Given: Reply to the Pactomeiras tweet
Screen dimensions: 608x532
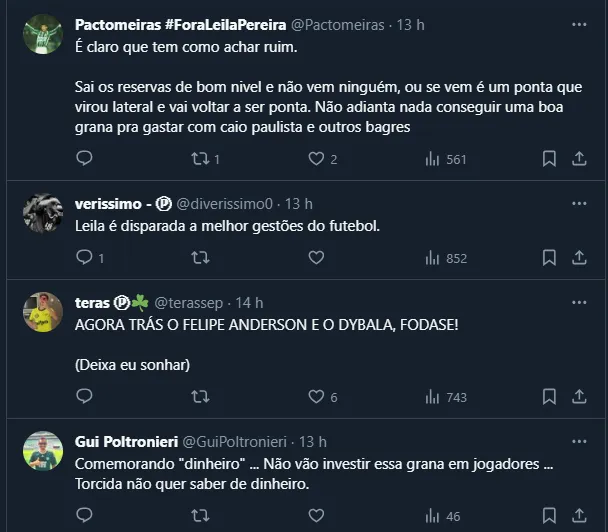Looking at the screenshot, I should [x=84, y=158].
